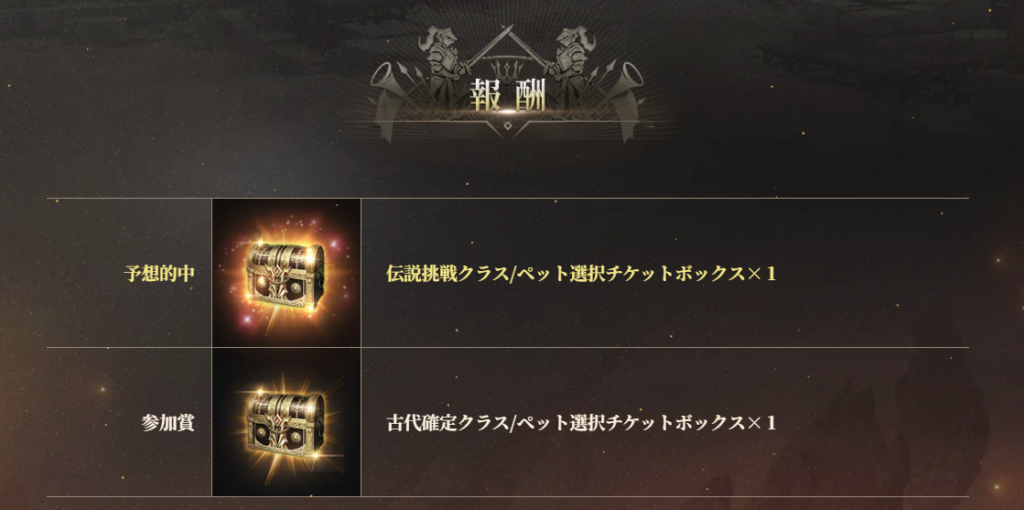Image resolution: width=1024 pixels, height=510 pixels.
Task: Select the 参加賞 row label
Action: (x=168, y=423)
